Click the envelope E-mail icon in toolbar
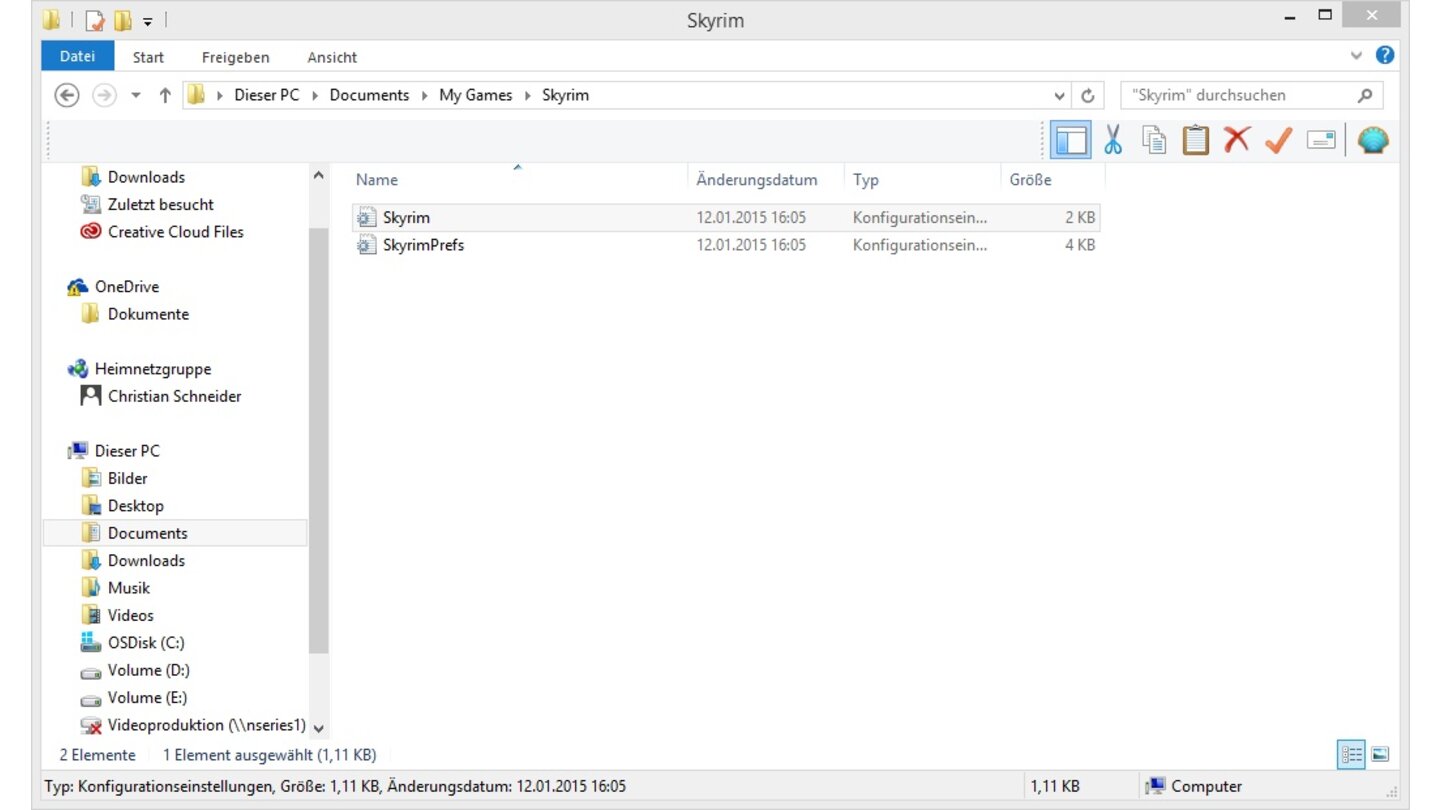Screen dimensions: 1440x810 [x=1321, y=141]
